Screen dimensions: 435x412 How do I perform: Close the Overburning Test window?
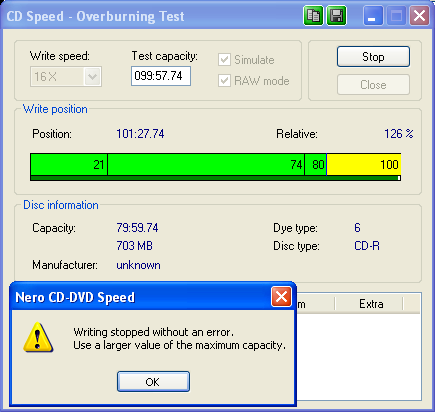pos(419,15)
